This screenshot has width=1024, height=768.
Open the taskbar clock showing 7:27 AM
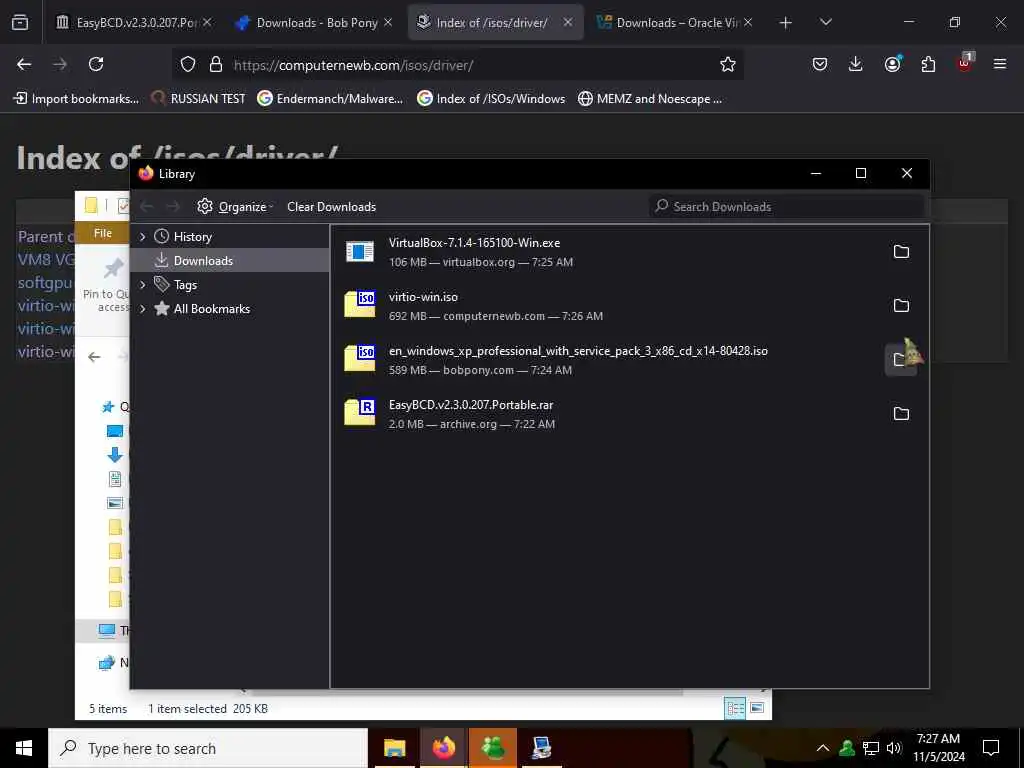(938, 748)
